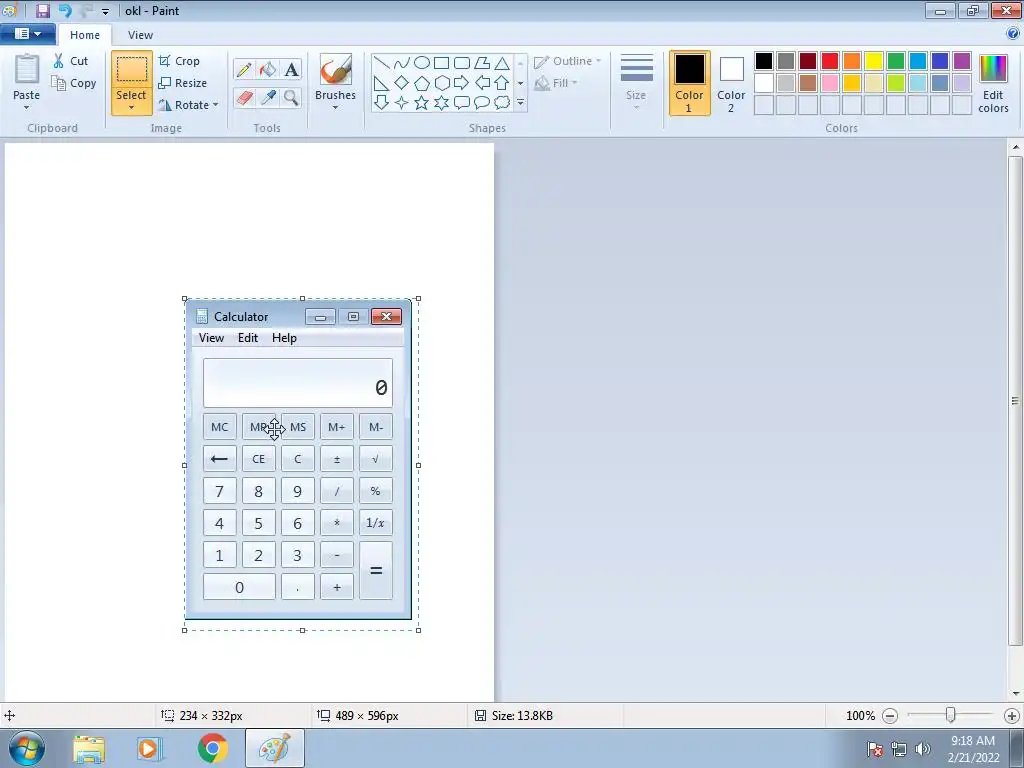This screenshot has height=768, width=1024.
Task: Choose the Oval shape
Action: (422, 63)
